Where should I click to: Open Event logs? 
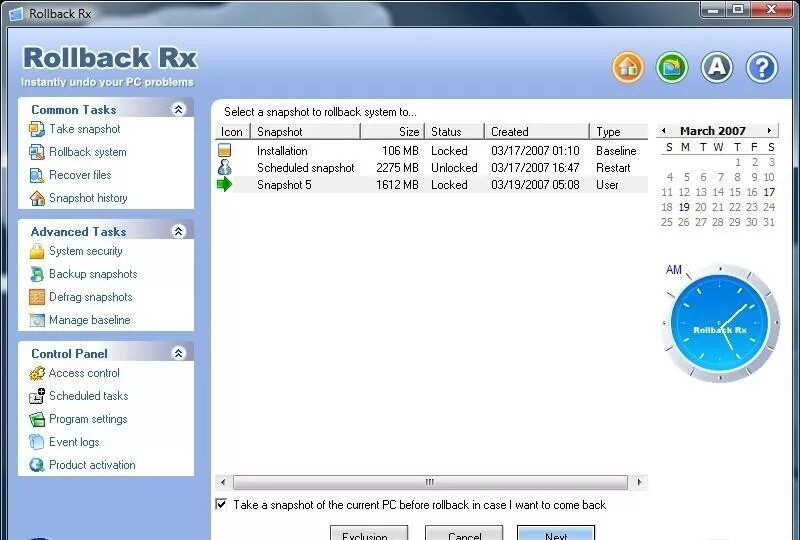coord(74,442)
